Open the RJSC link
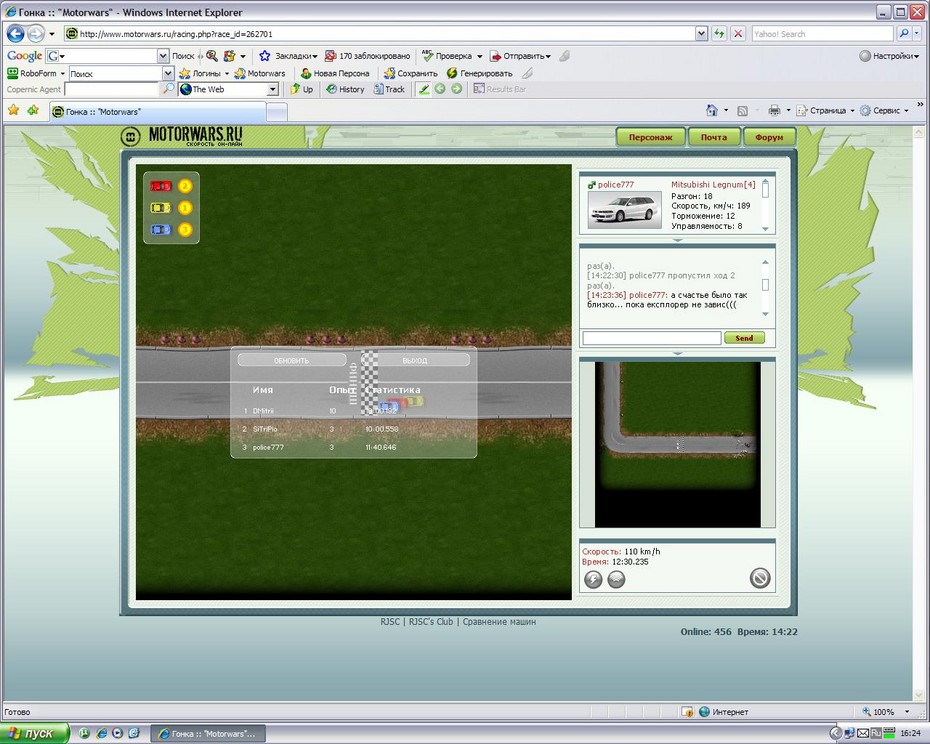930x744 pixels. tap(390, 622)
